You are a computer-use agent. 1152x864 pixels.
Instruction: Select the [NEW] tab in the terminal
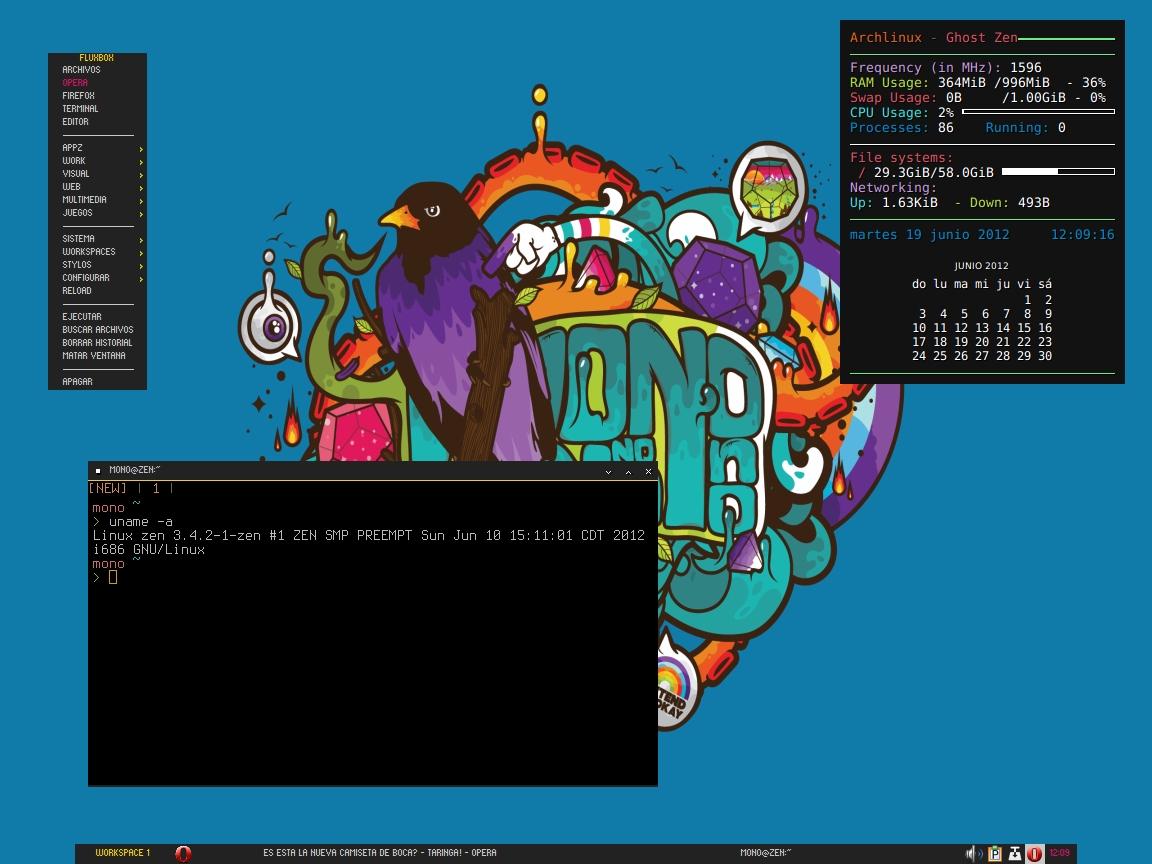click(107, 489)
